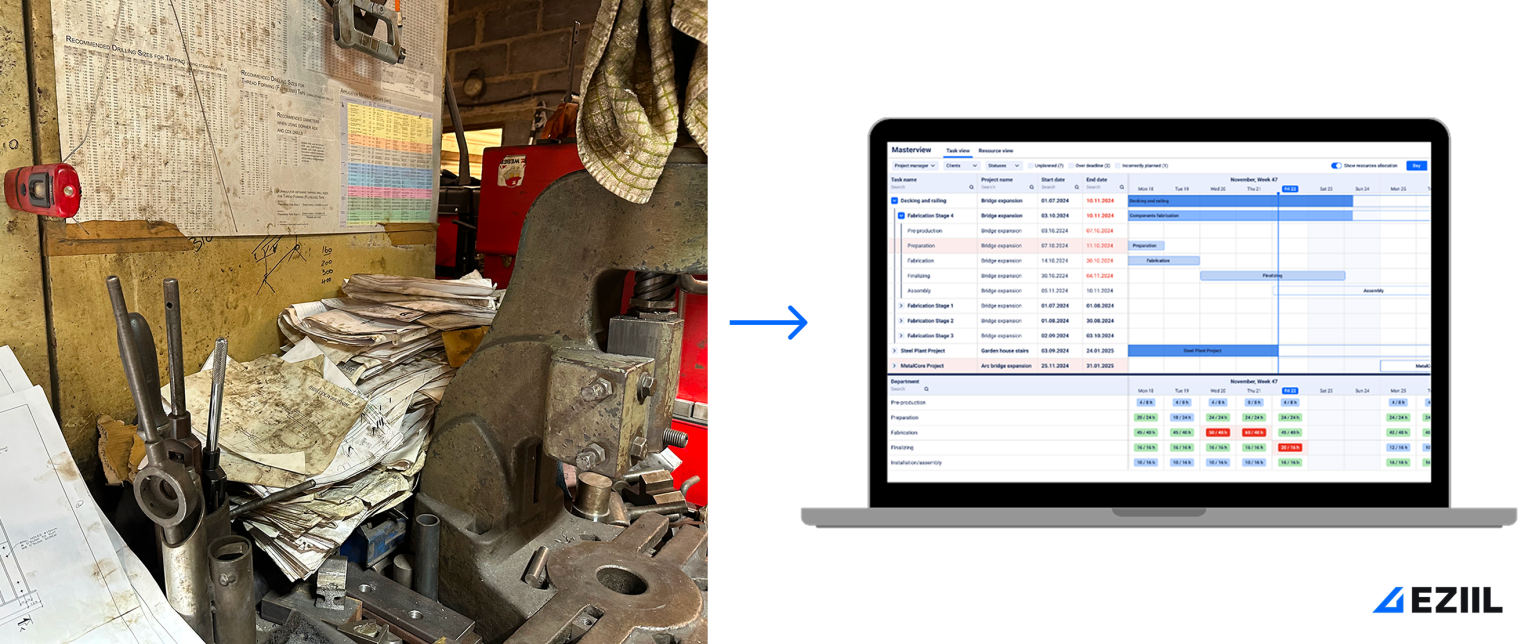Click the Start date column search icon

[x=1075, y=187]
